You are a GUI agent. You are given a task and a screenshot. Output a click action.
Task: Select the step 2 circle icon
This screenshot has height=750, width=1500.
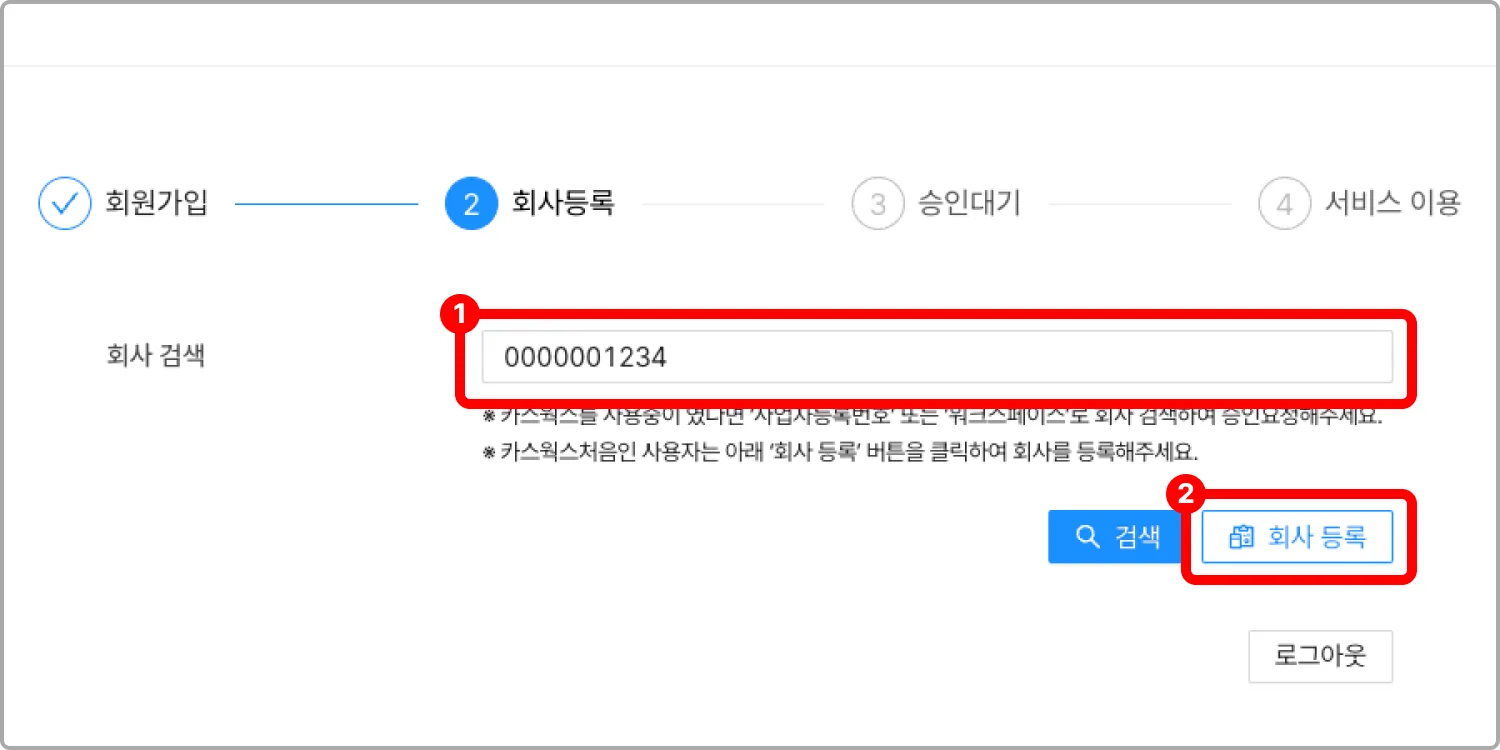(x=471, y=204)
